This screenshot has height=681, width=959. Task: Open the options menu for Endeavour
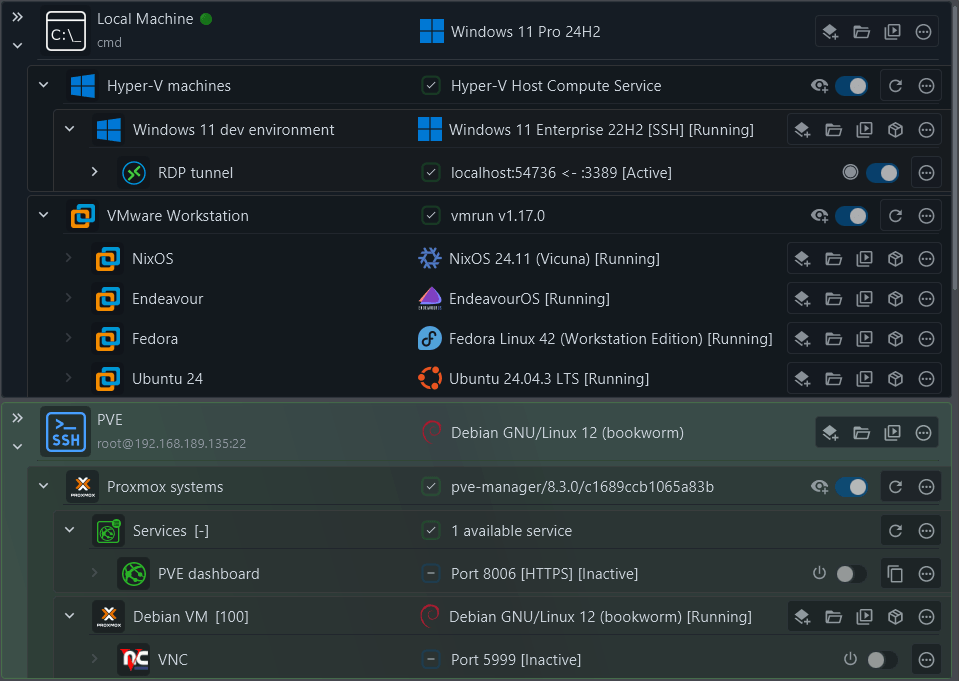926,298
